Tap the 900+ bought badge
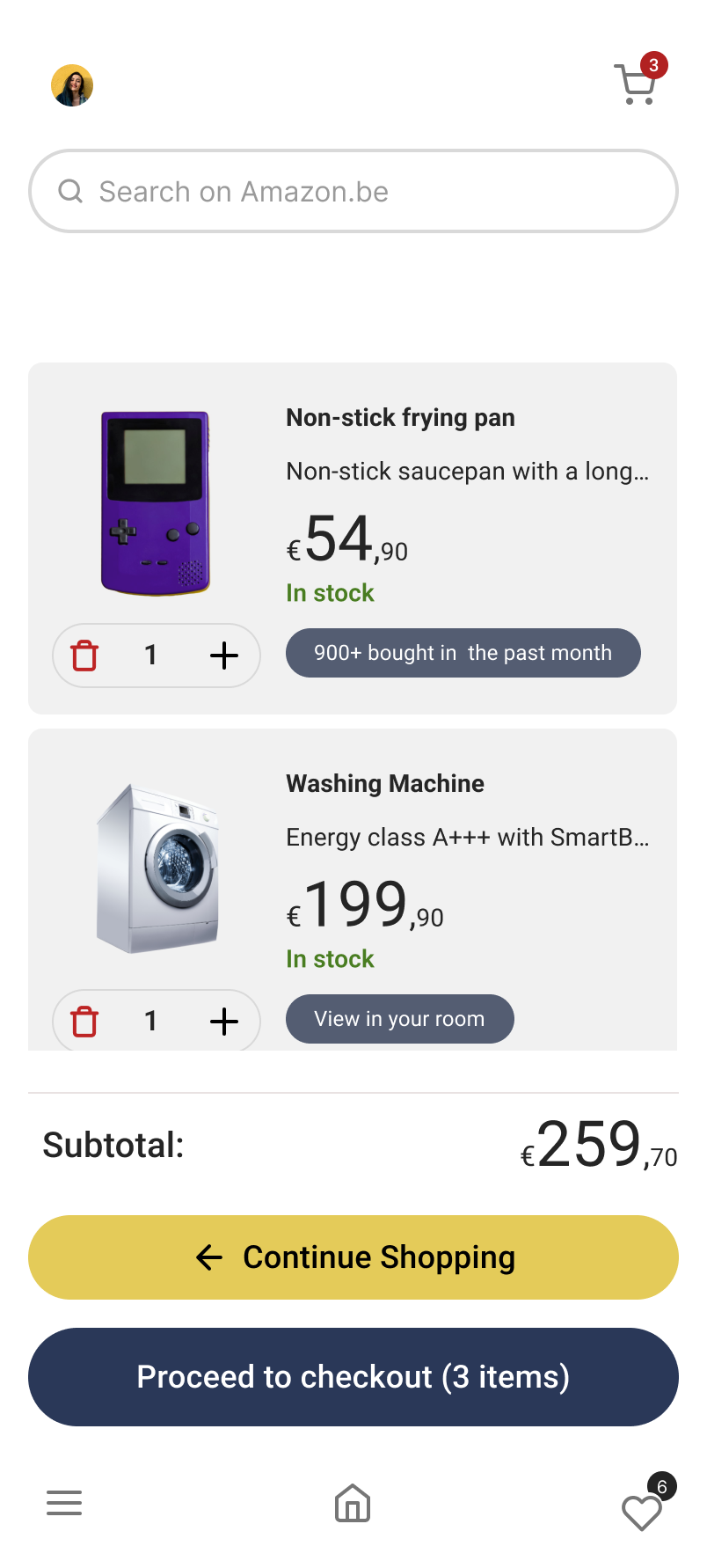The height and width of the screenshot is (1568, 707). (463, 653)
